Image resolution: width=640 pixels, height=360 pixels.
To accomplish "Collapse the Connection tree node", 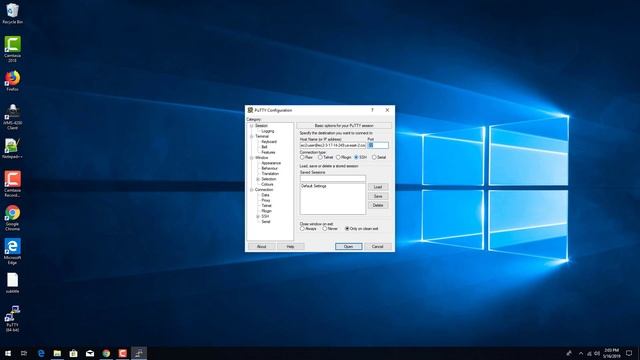I will tap(251, 190).
